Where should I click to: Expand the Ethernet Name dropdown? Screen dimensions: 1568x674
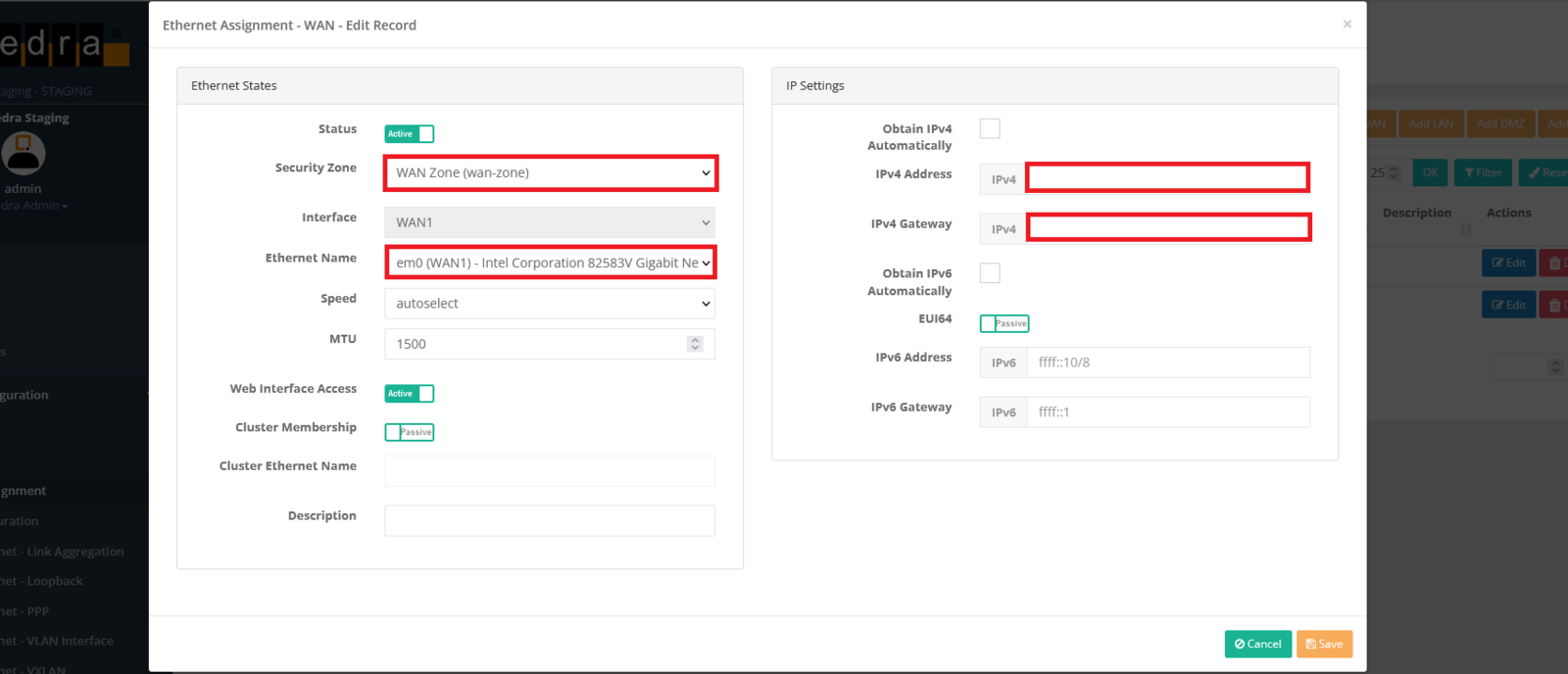click(x=550, y=263)
